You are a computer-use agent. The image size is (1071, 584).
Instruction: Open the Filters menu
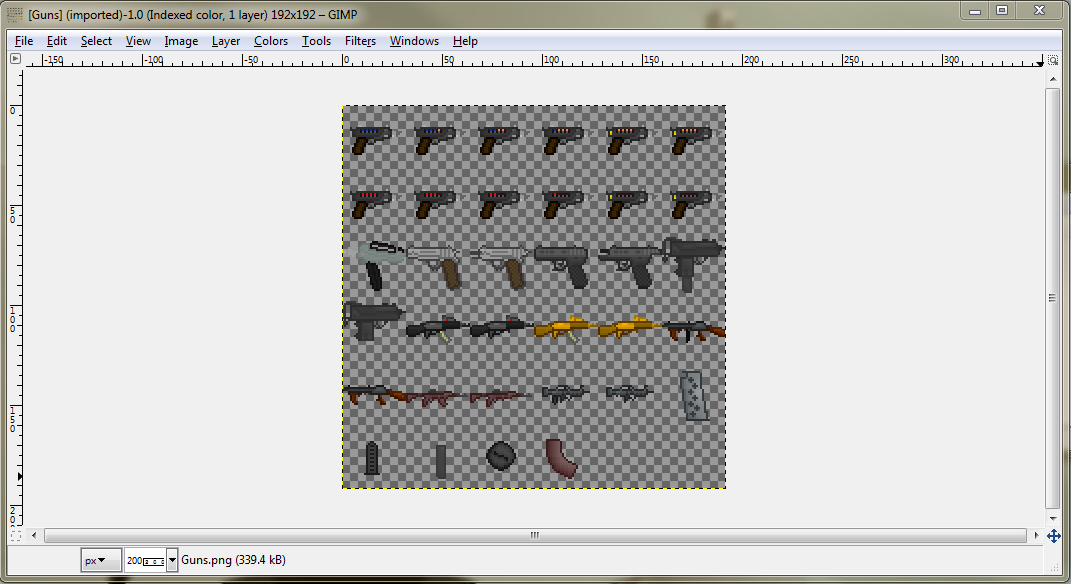pos(360,41)
